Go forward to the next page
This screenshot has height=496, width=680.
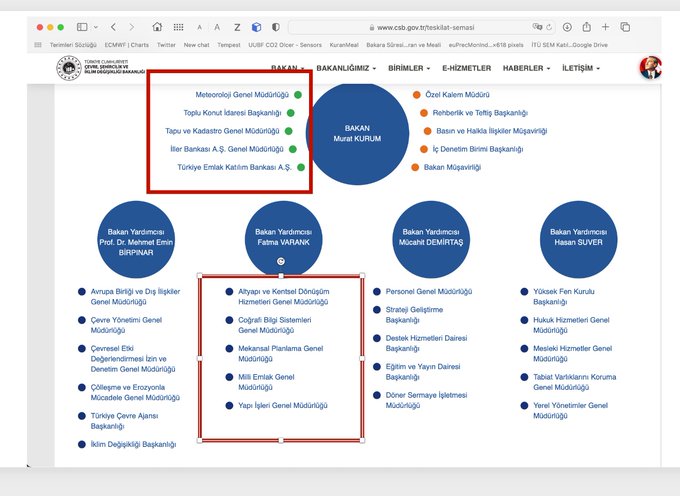click(x=131, y=27)
